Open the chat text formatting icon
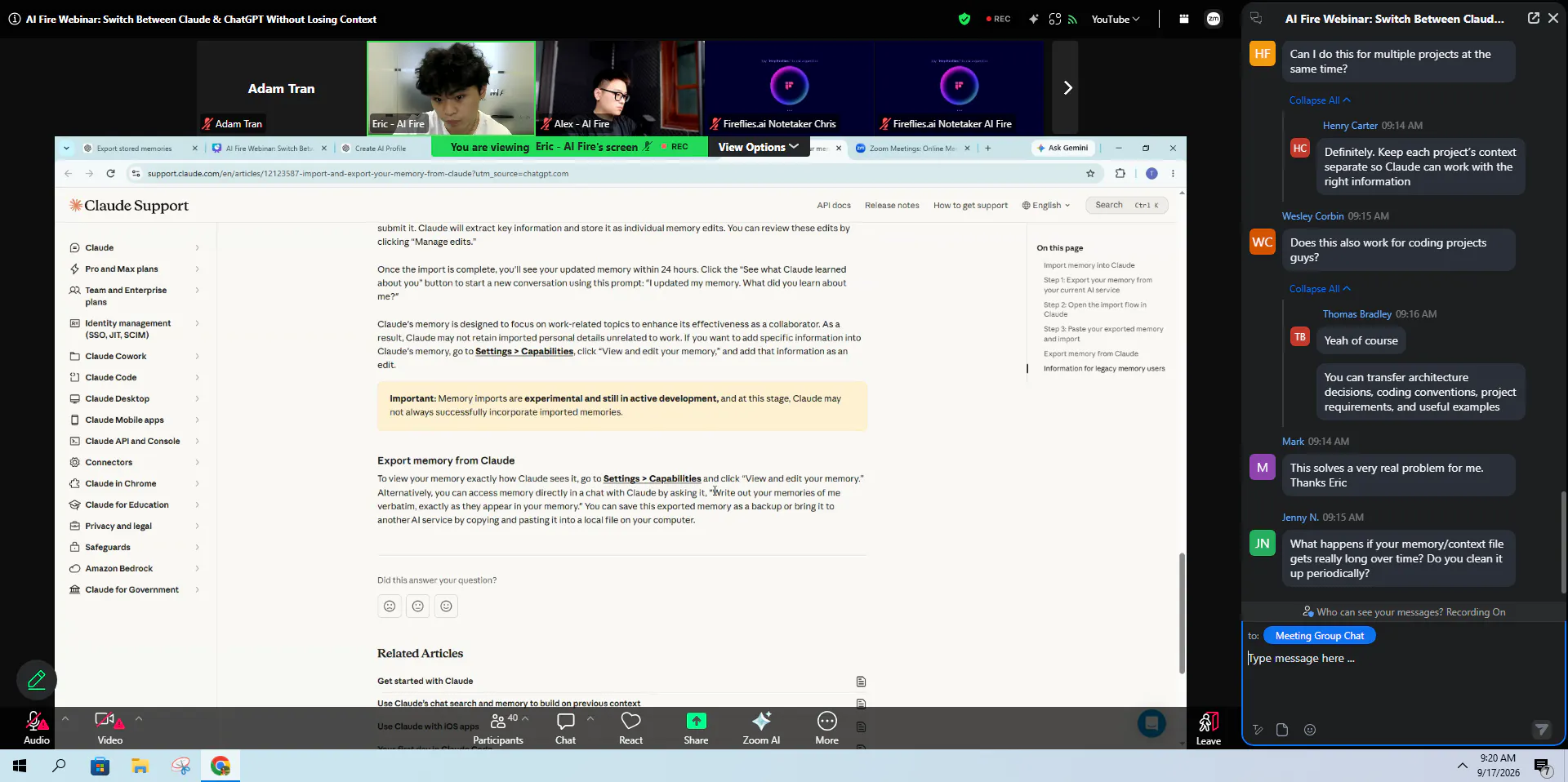1568x782 pixels. [x=1258, y=730]
